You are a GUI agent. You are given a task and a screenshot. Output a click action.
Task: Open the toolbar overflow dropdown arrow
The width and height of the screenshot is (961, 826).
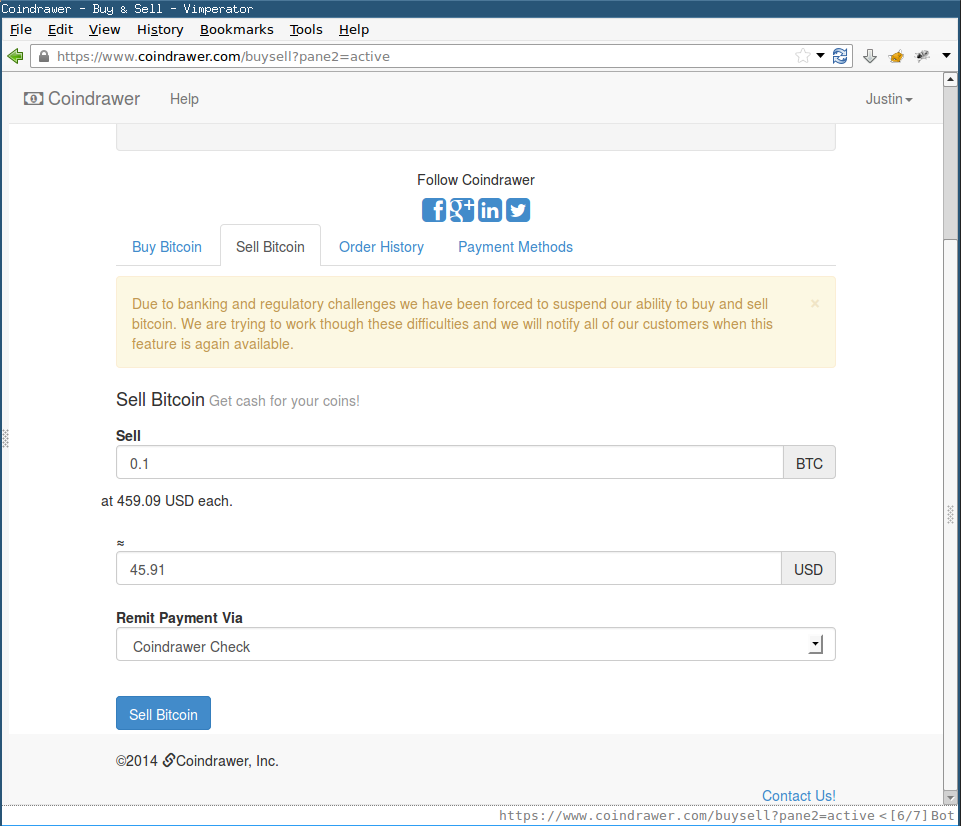(x=946, y=56)
